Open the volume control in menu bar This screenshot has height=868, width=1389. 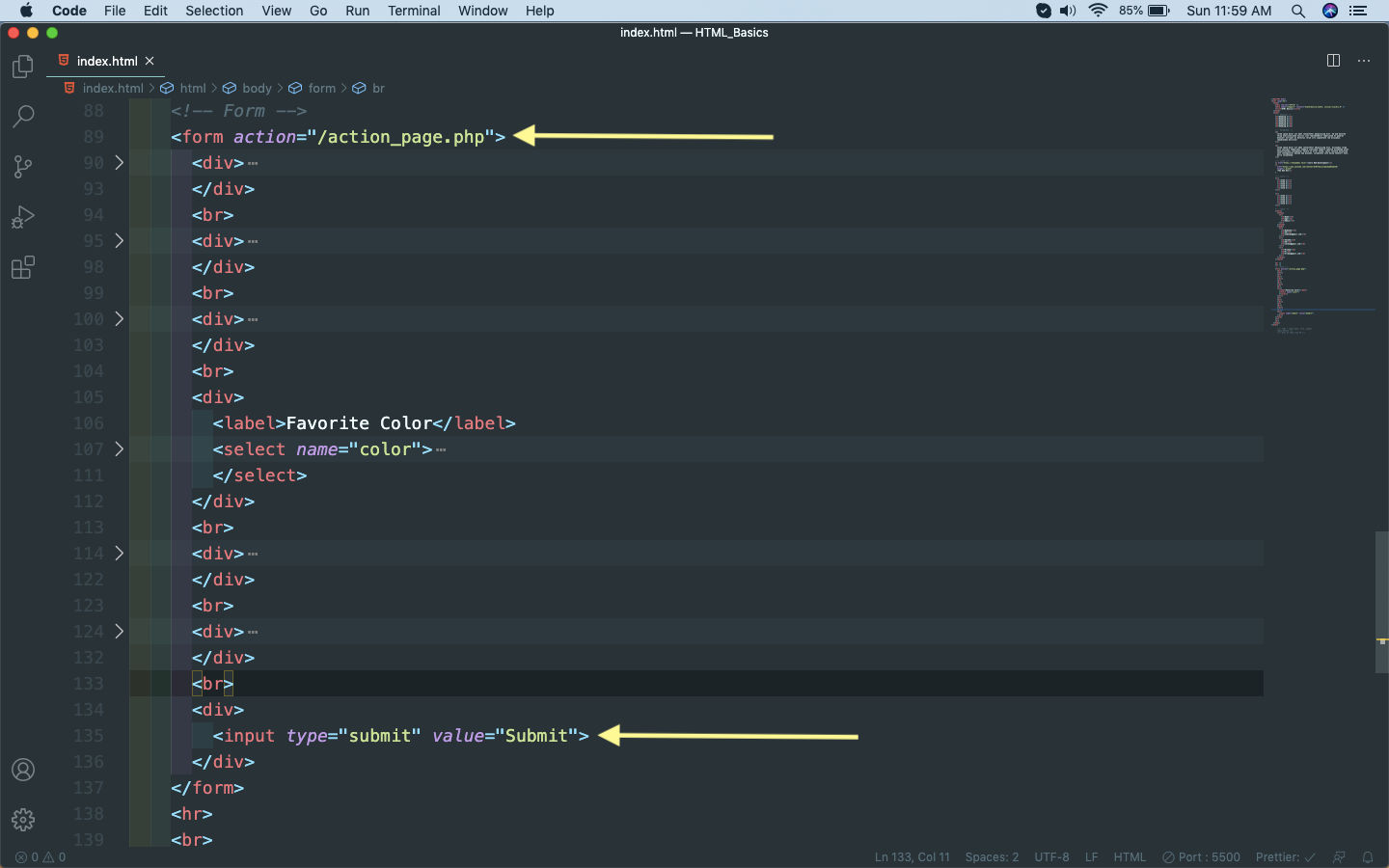point(1068,11)
